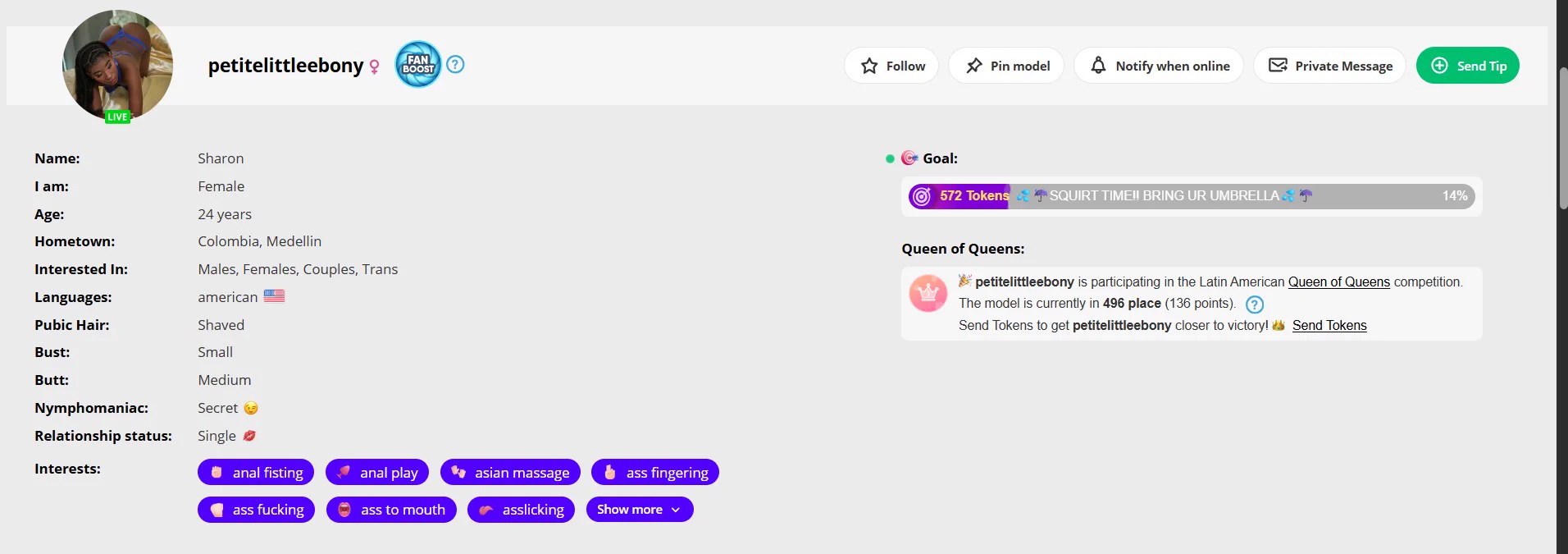
Task: Click the Fan Boost badge icon
Action: tap(418, 64)
